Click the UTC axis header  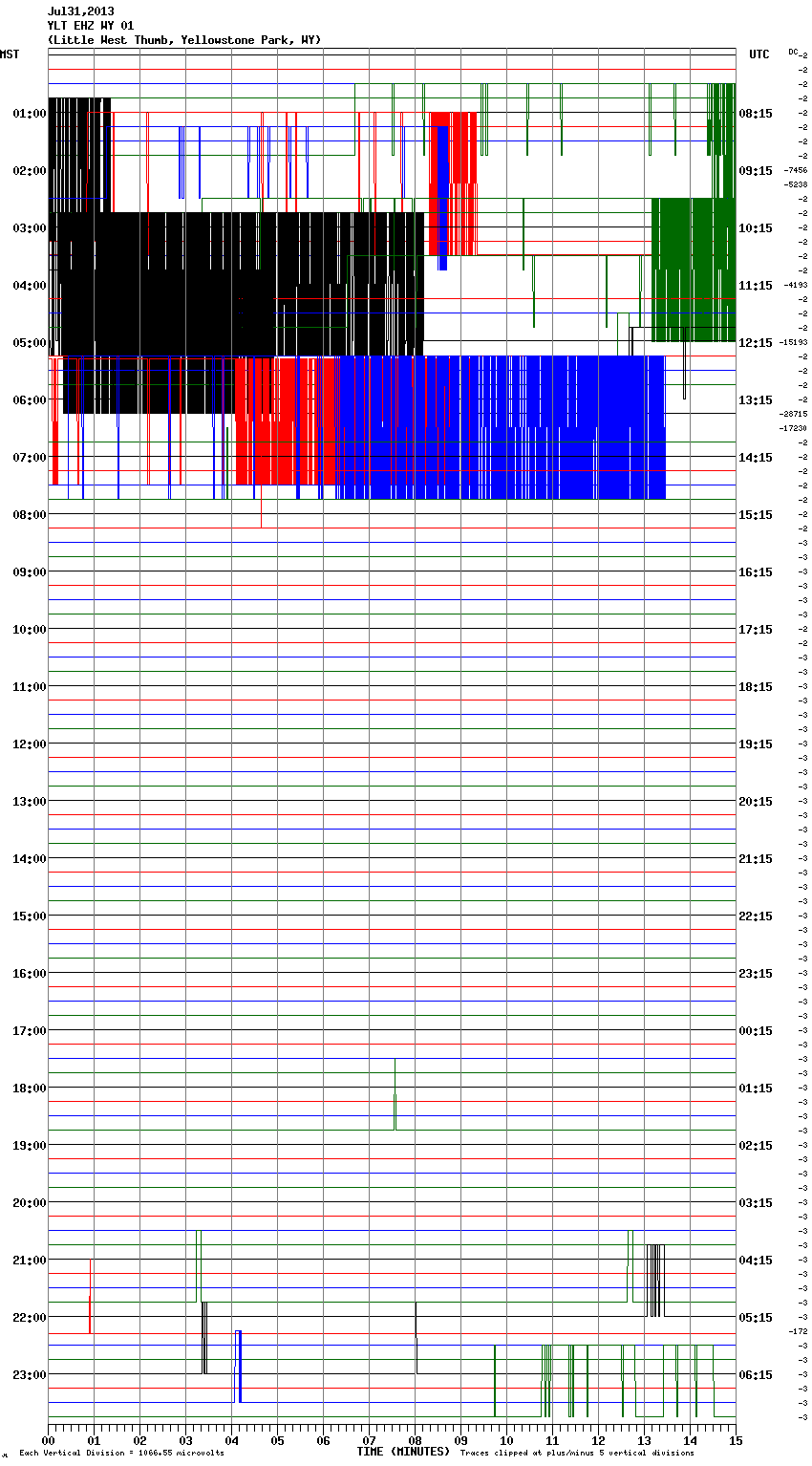click(x=759, y=54)
